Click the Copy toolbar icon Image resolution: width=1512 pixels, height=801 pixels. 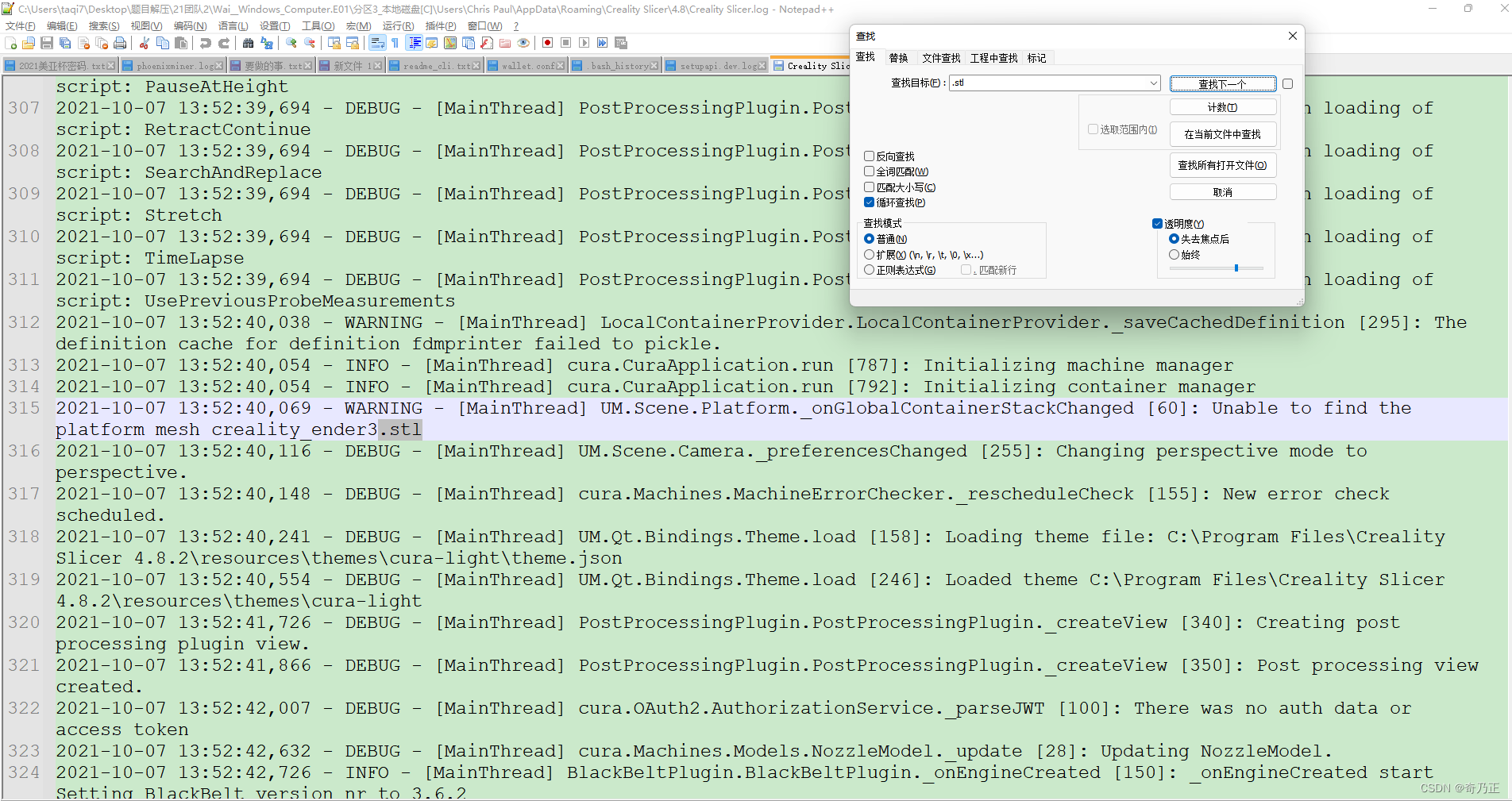coord(163,43)
